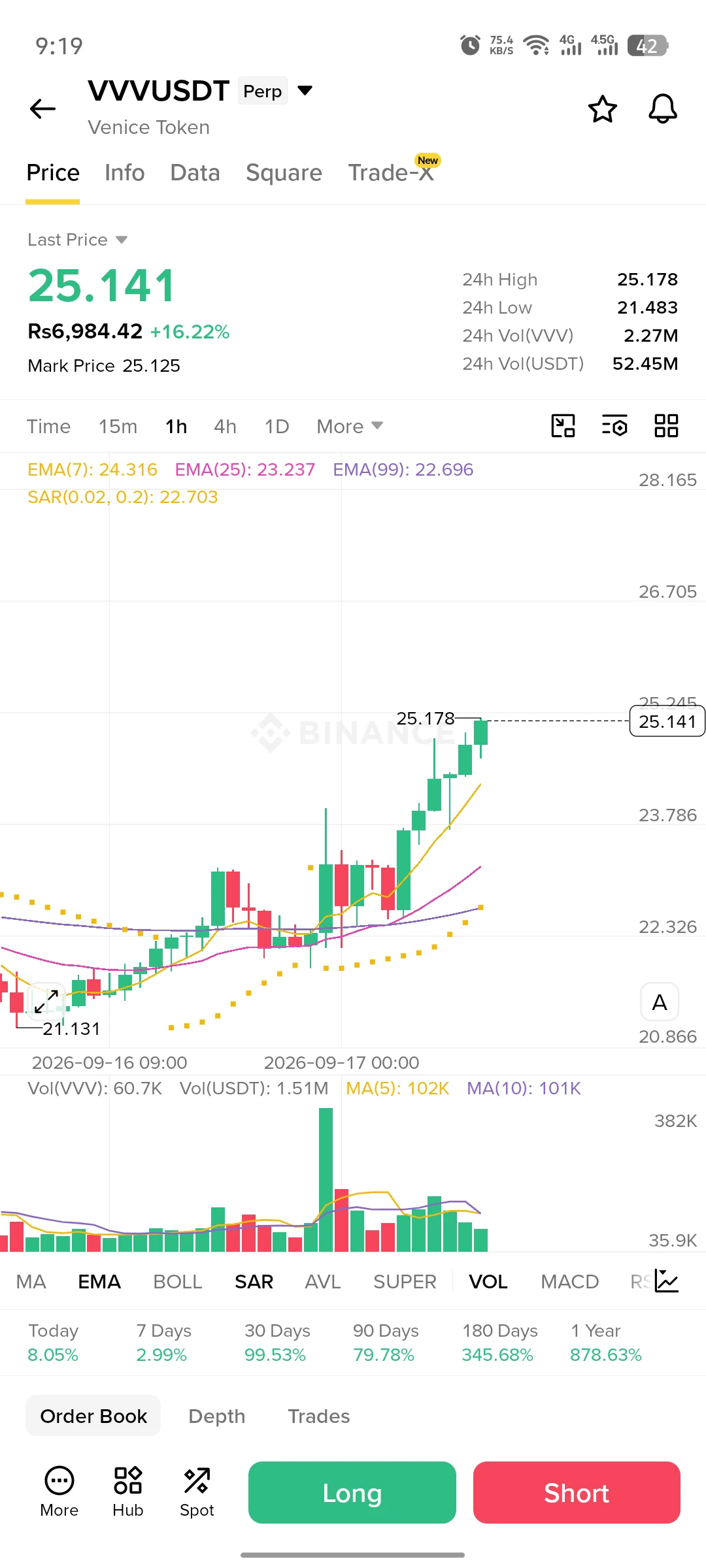This screenshot has height=1568, width=706.
Task: Open the multi-chart grid layout icon
Action: 666,426
